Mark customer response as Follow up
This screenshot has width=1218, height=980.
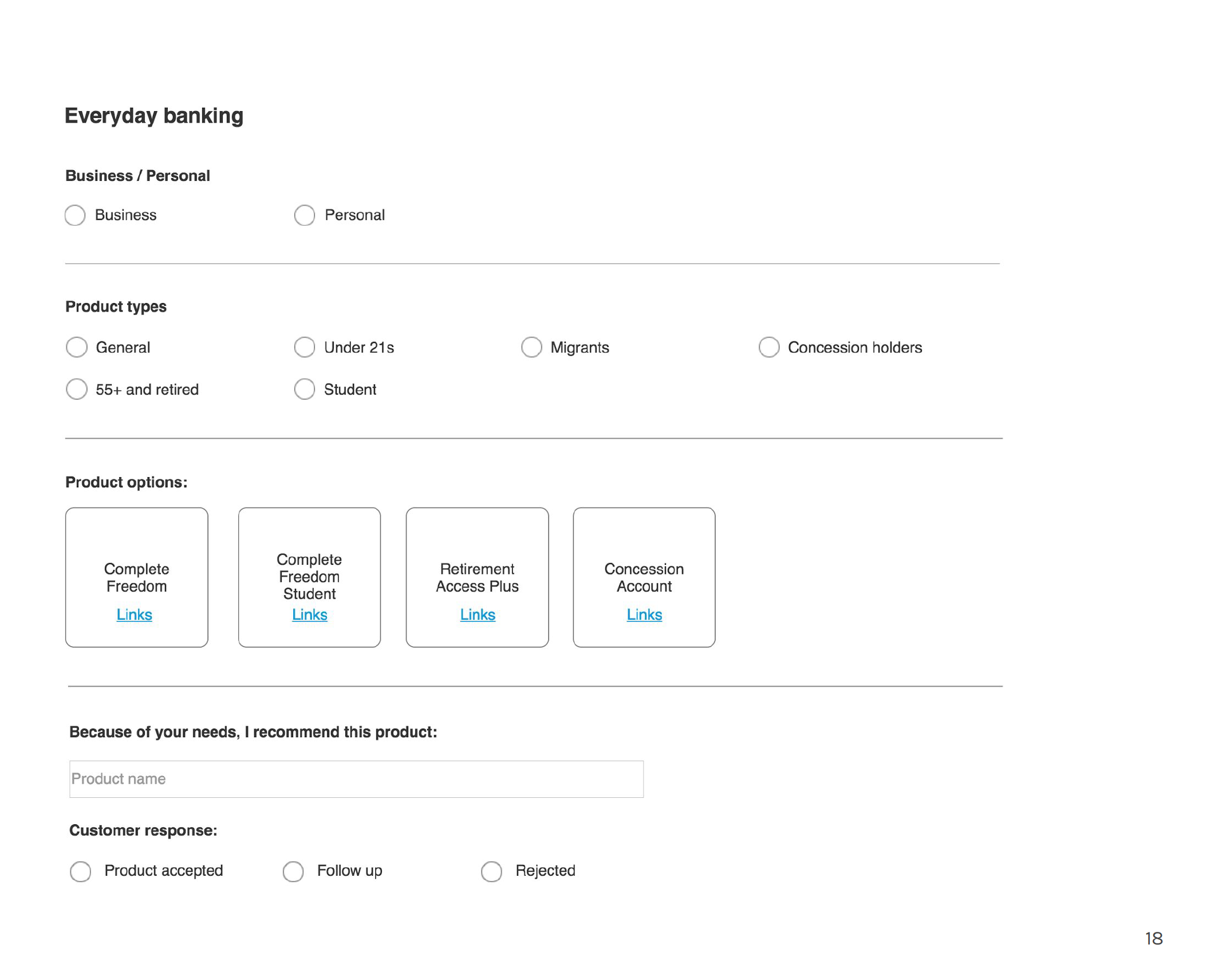coord(293,872)
